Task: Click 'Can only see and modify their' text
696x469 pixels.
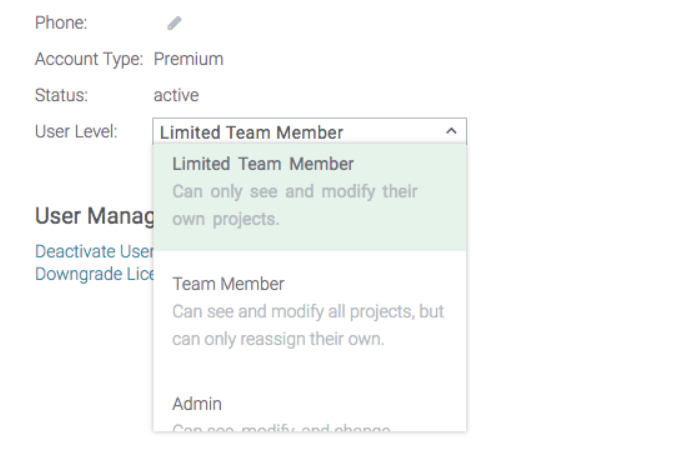Action: click(295, 192)
